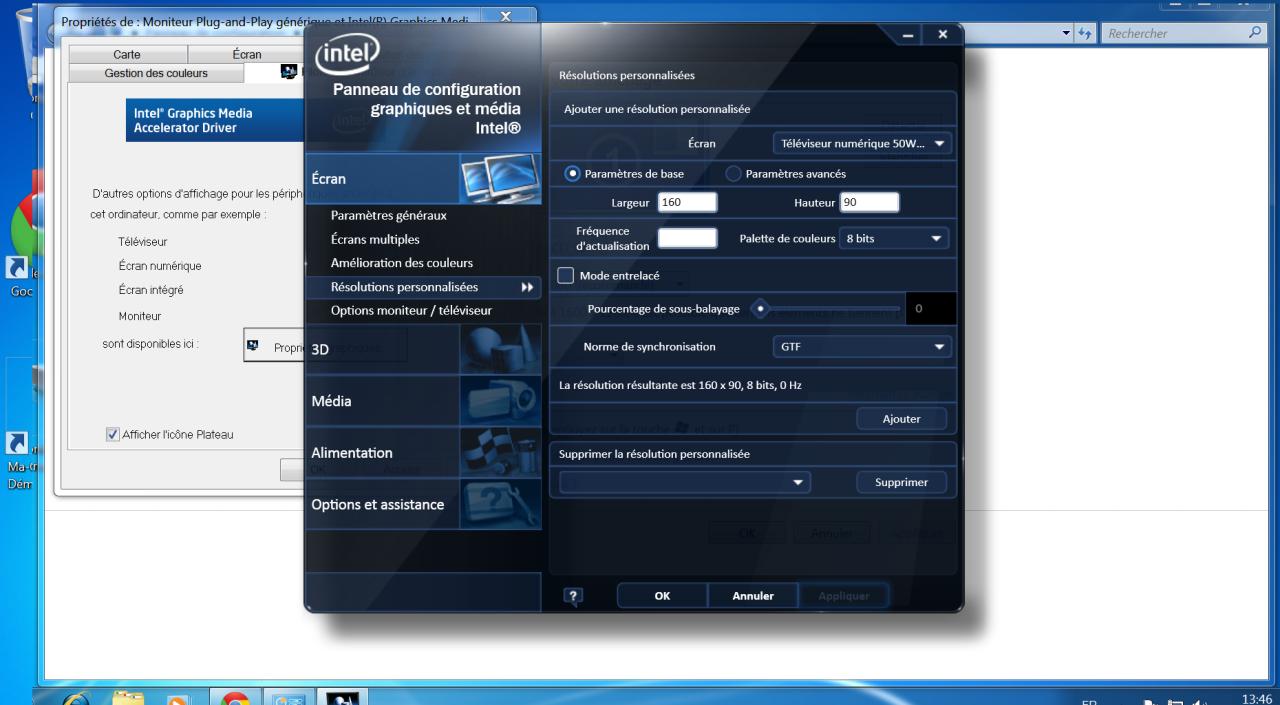This screenshot has height=705, width=1280.
Task: Click the Largeur input field
Action: point(687,203)
